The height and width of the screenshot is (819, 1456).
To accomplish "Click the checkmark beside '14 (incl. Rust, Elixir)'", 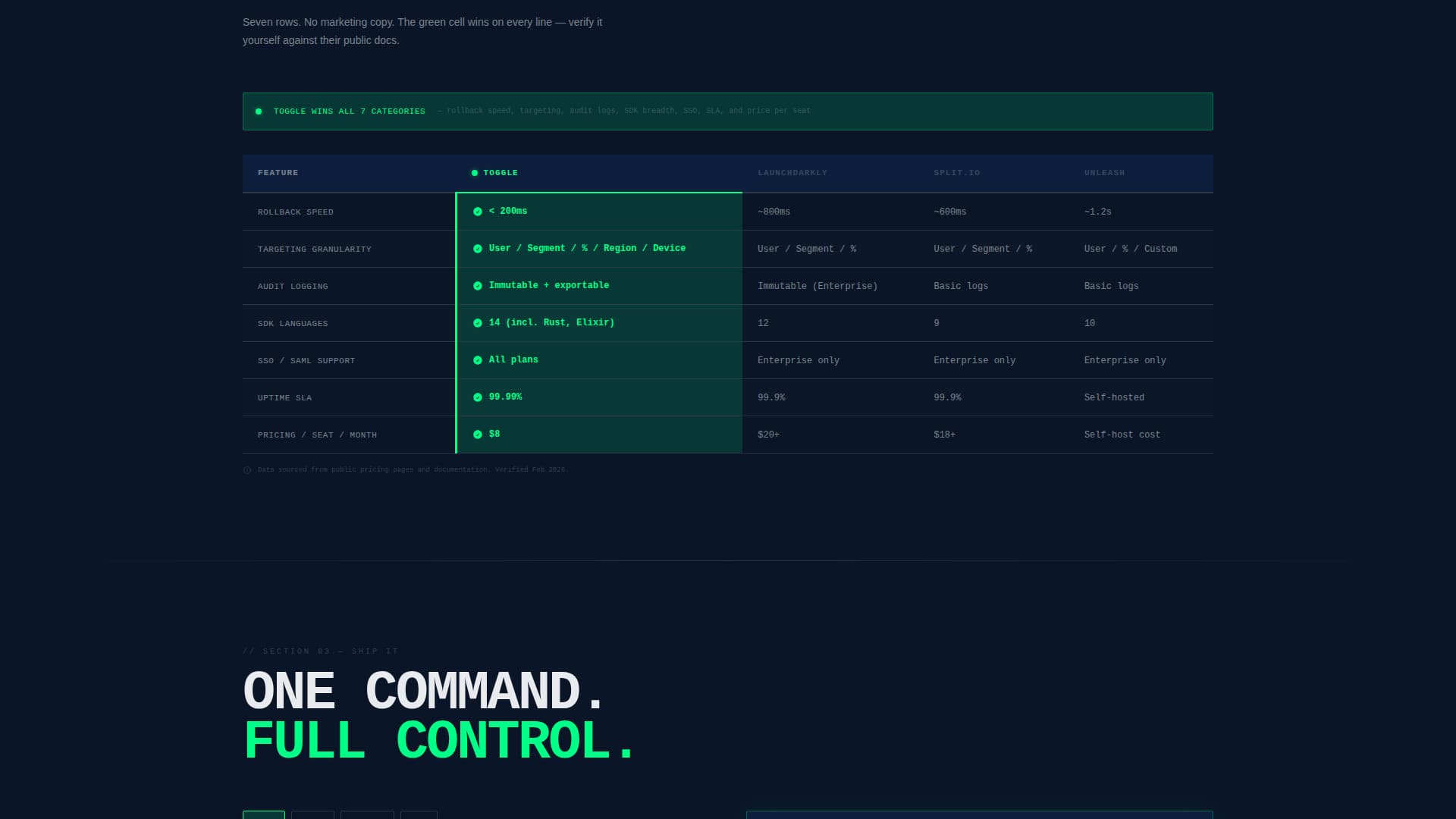I will pos(478,323).
